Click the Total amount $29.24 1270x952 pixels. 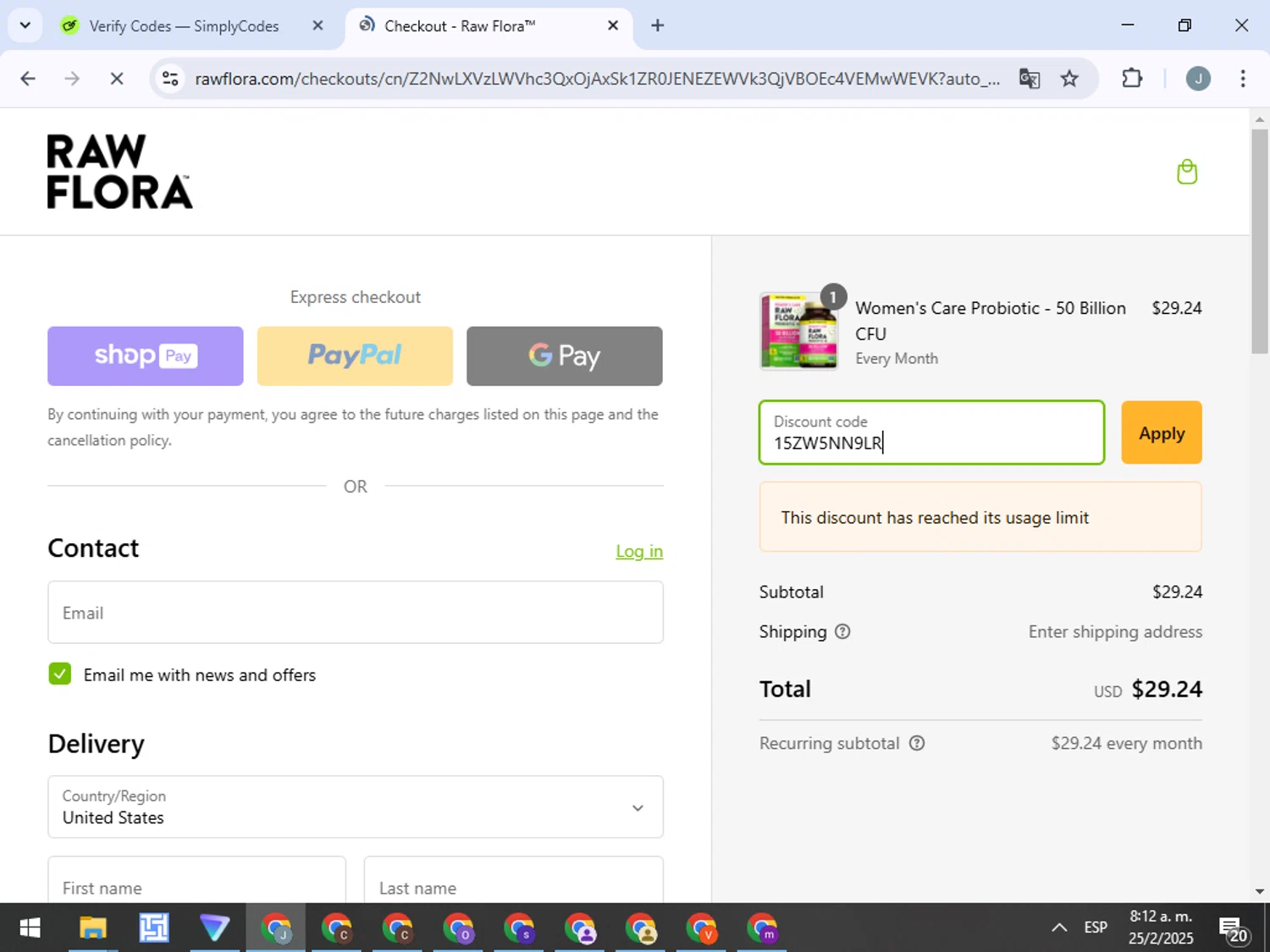coord(1167,689)
